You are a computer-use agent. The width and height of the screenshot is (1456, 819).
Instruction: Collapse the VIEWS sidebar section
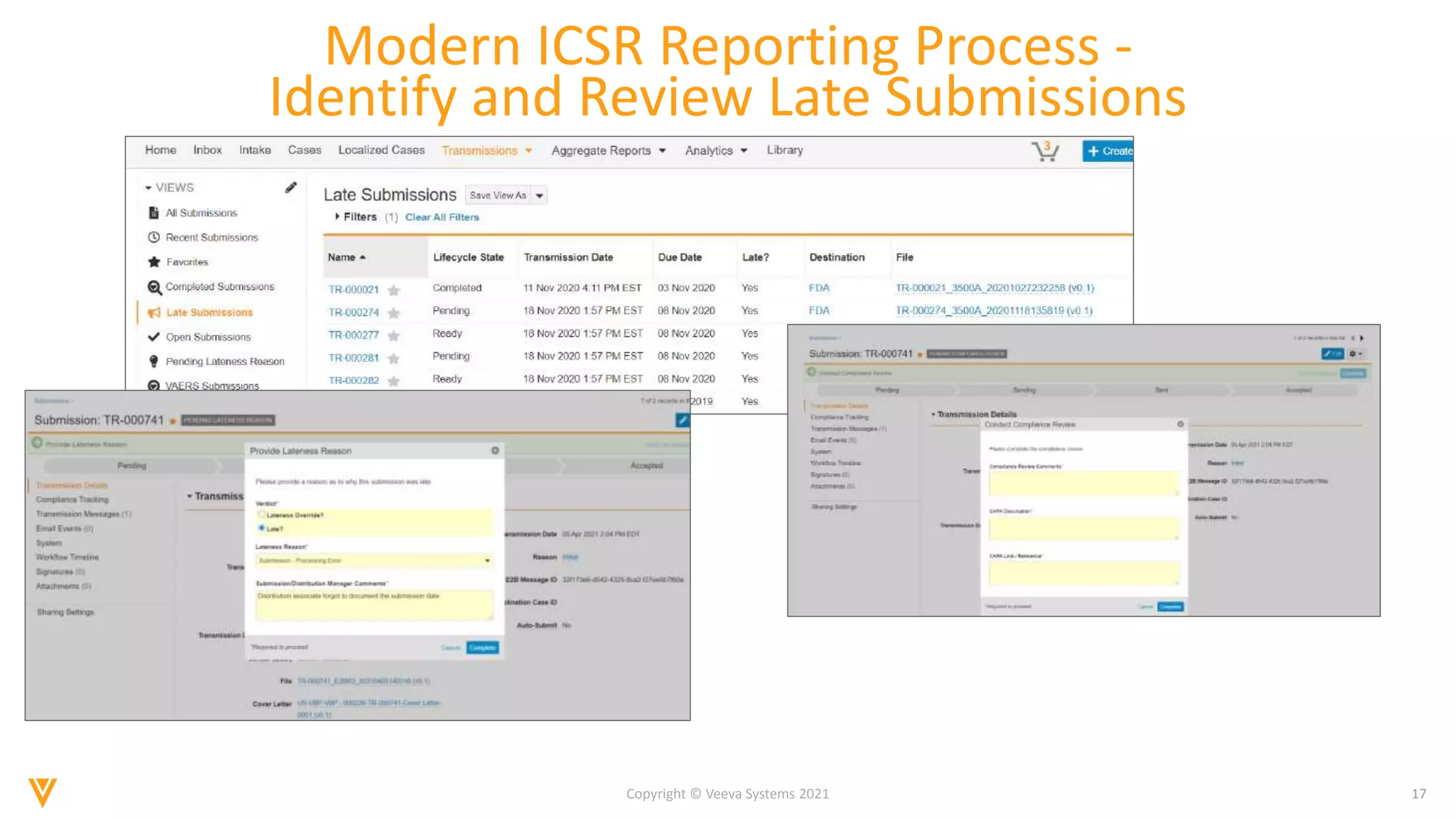[x=149, y=188]
